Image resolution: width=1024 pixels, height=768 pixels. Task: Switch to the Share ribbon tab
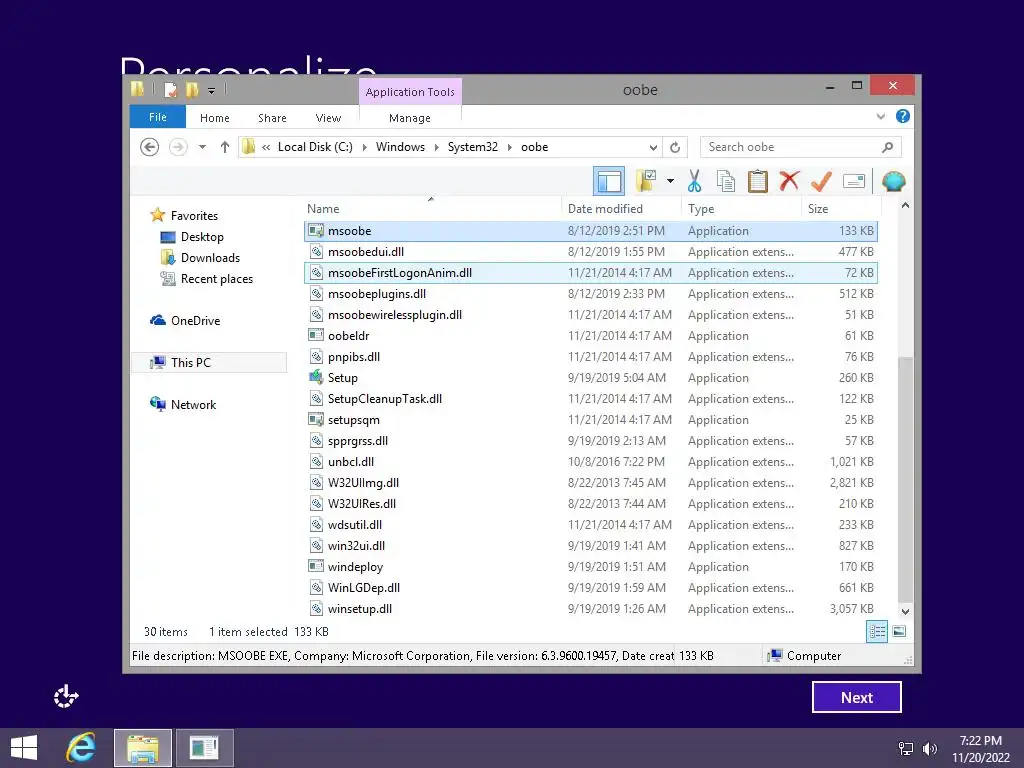click(x=272, y=118)
